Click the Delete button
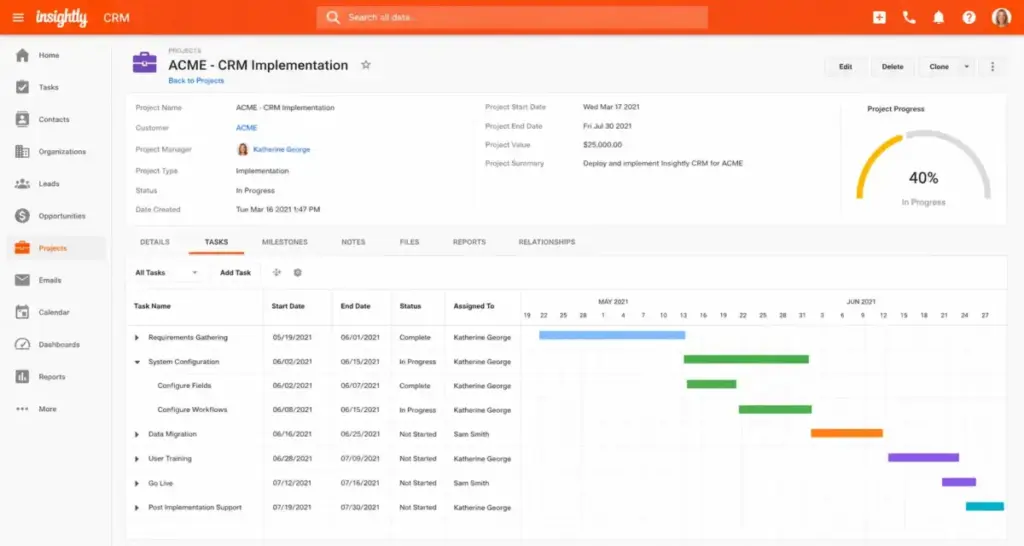The height and width of the screenshot is (546, 1024). click(892, 67)
